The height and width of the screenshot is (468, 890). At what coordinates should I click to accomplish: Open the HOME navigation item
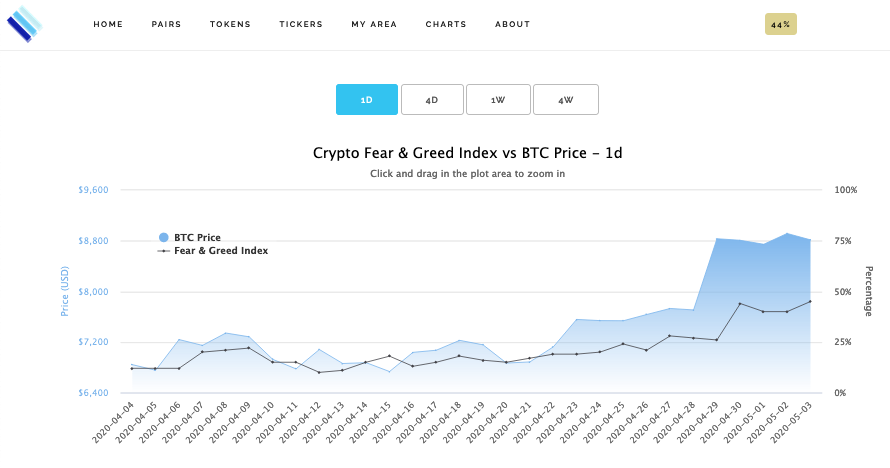(108, 24)
